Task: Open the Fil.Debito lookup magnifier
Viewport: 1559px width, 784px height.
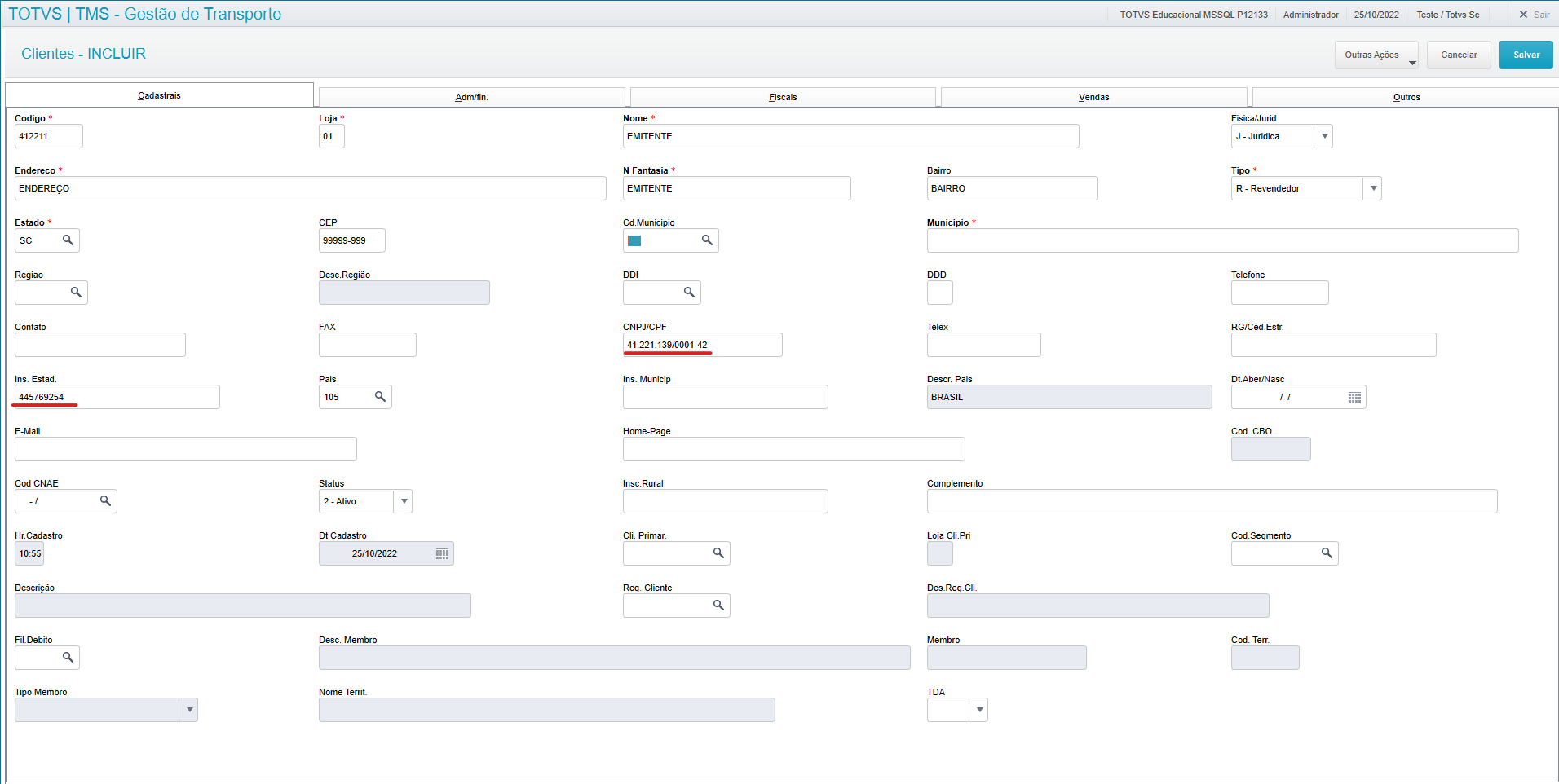Action: point(68,658)
